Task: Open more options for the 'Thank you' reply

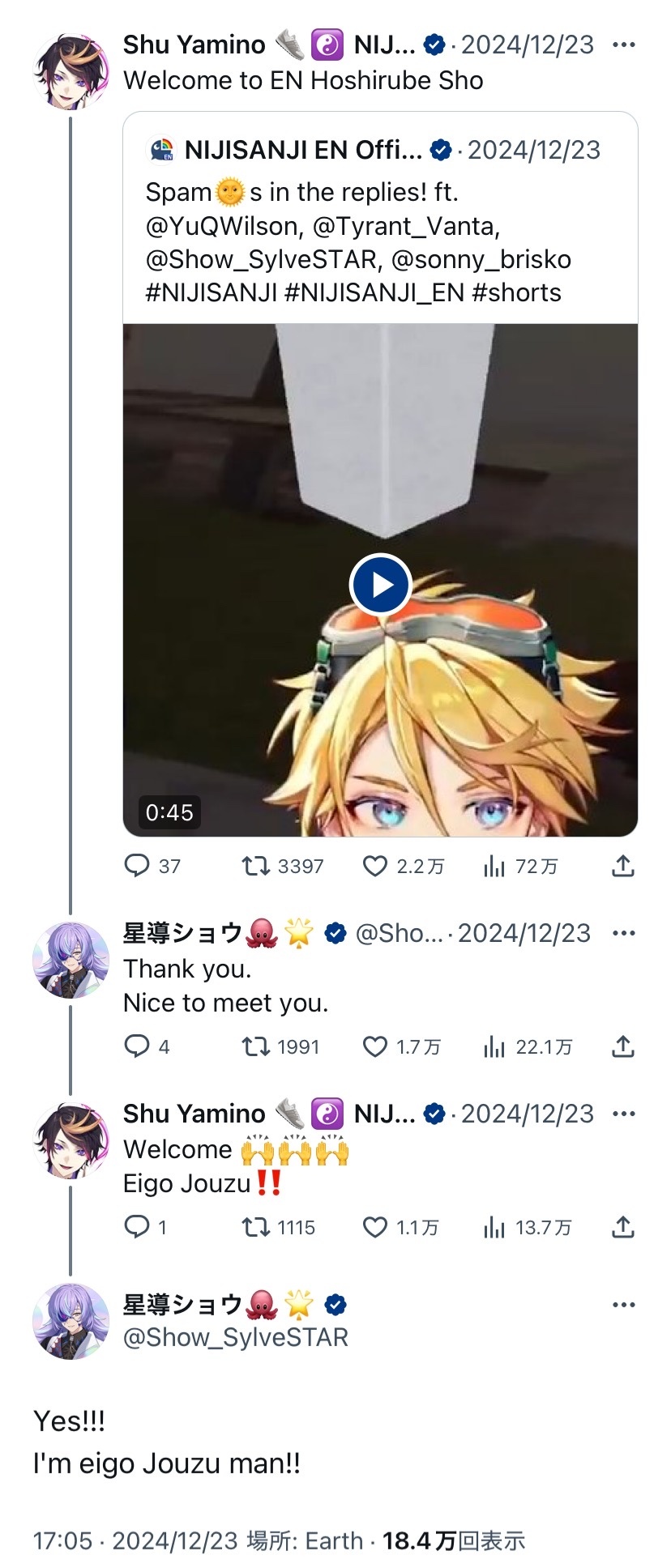Action: (x=624, y=933)
